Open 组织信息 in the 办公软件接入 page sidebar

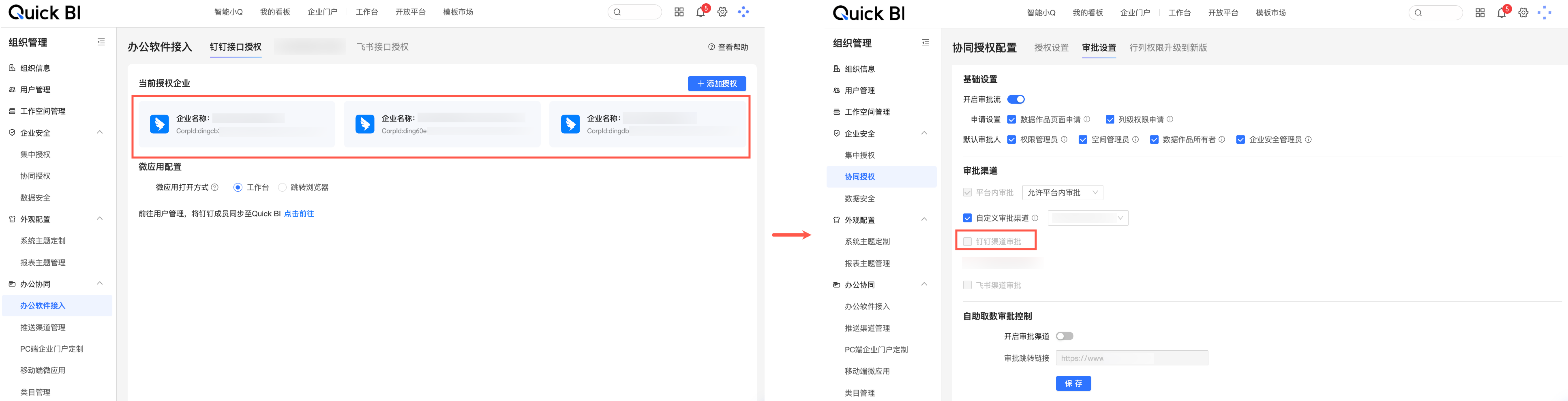(x=35, y=68)
